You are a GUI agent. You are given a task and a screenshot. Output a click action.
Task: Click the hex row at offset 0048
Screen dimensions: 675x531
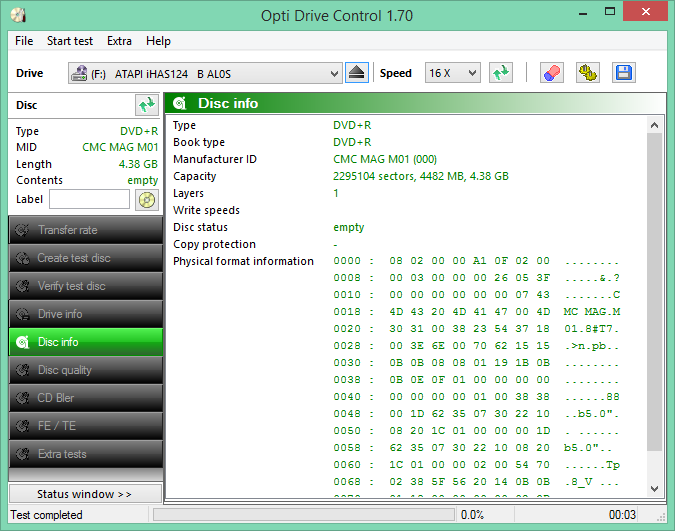point(476,414)
